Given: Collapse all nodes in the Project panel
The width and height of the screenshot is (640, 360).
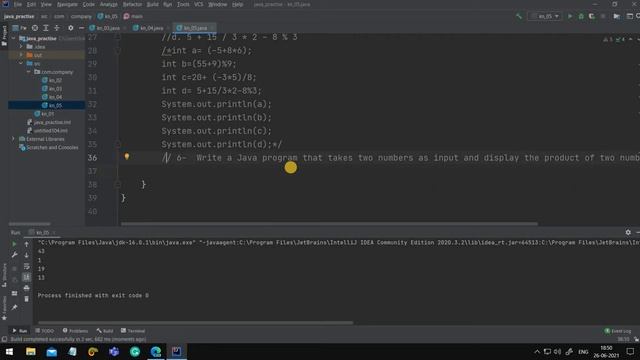Looking at the screenshot, I should 57,28.
